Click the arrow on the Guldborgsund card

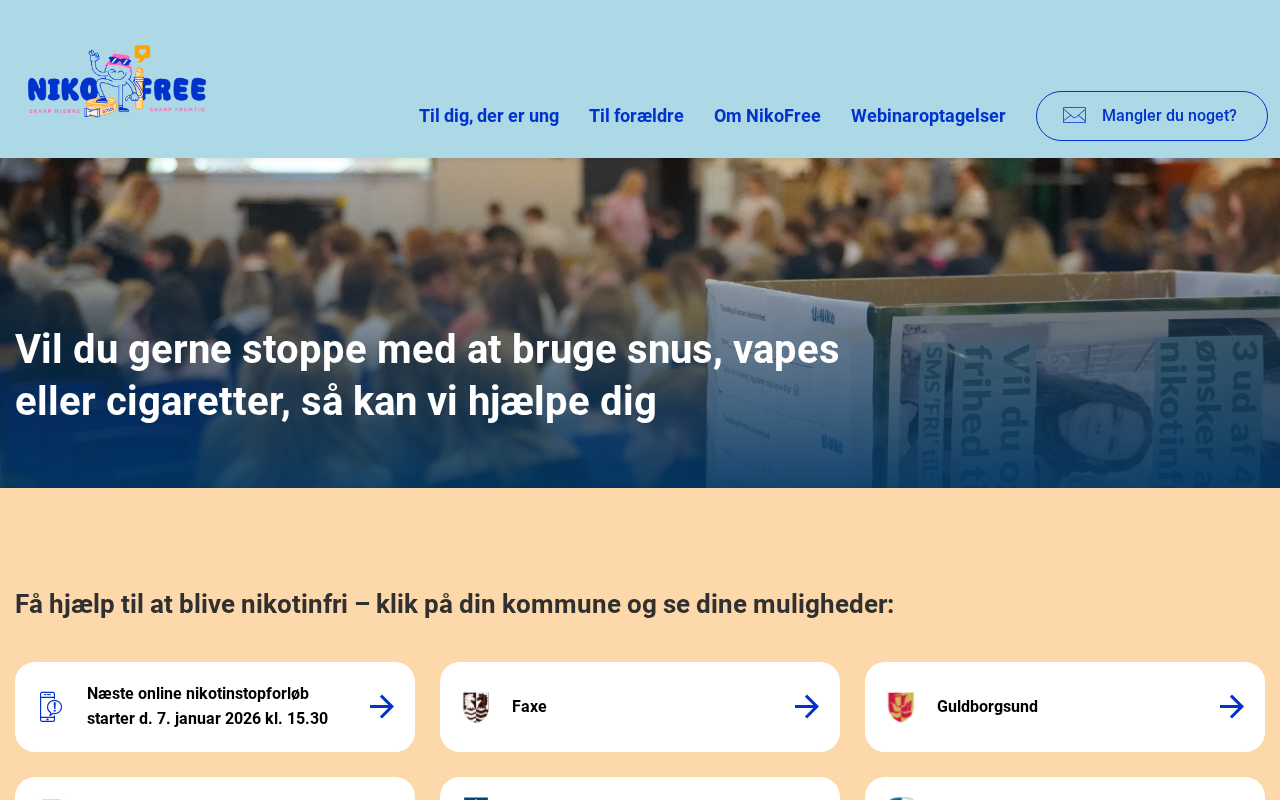(x=1232, y=707)
